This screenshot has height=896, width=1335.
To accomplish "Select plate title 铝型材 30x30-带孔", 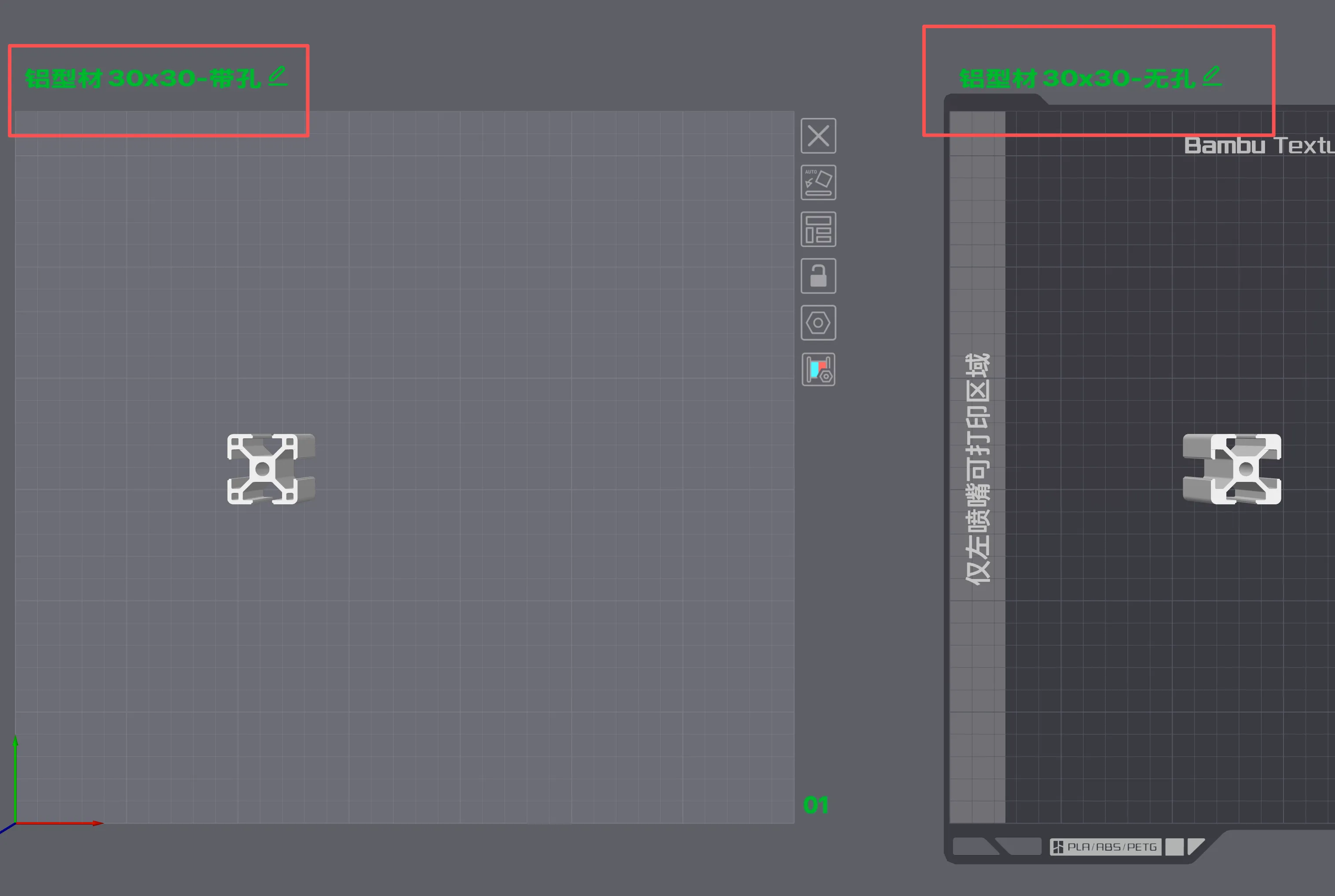I will (x=143, y=78).
